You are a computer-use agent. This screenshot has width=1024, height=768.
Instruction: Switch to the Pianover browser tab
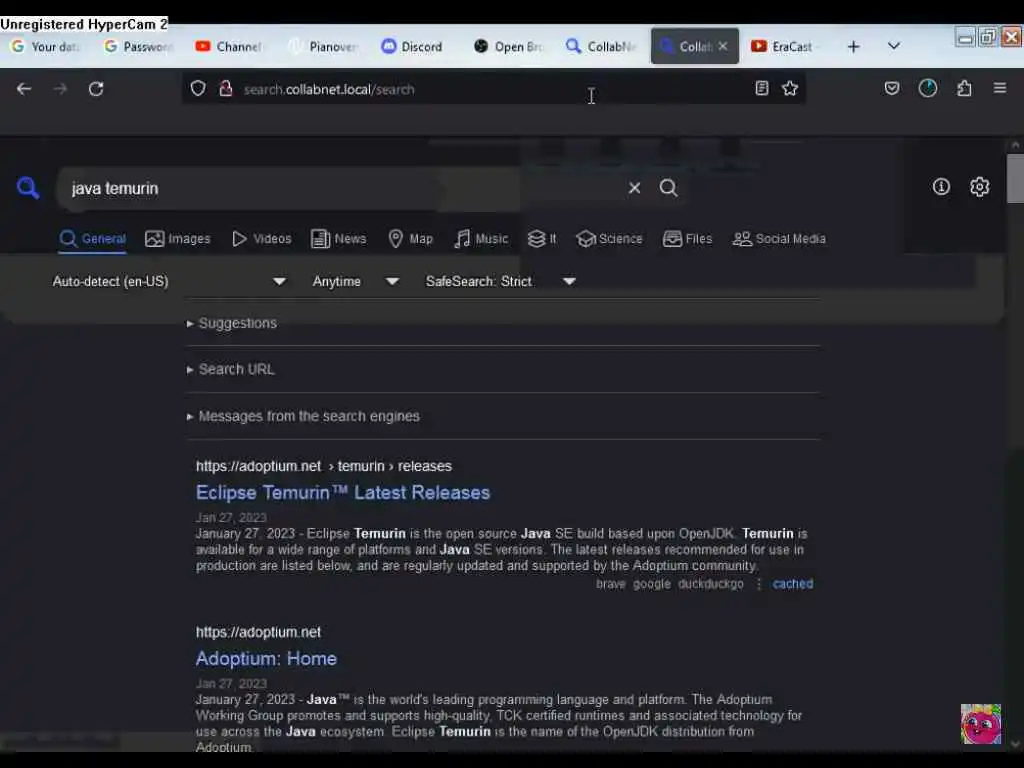click(325, 46)
